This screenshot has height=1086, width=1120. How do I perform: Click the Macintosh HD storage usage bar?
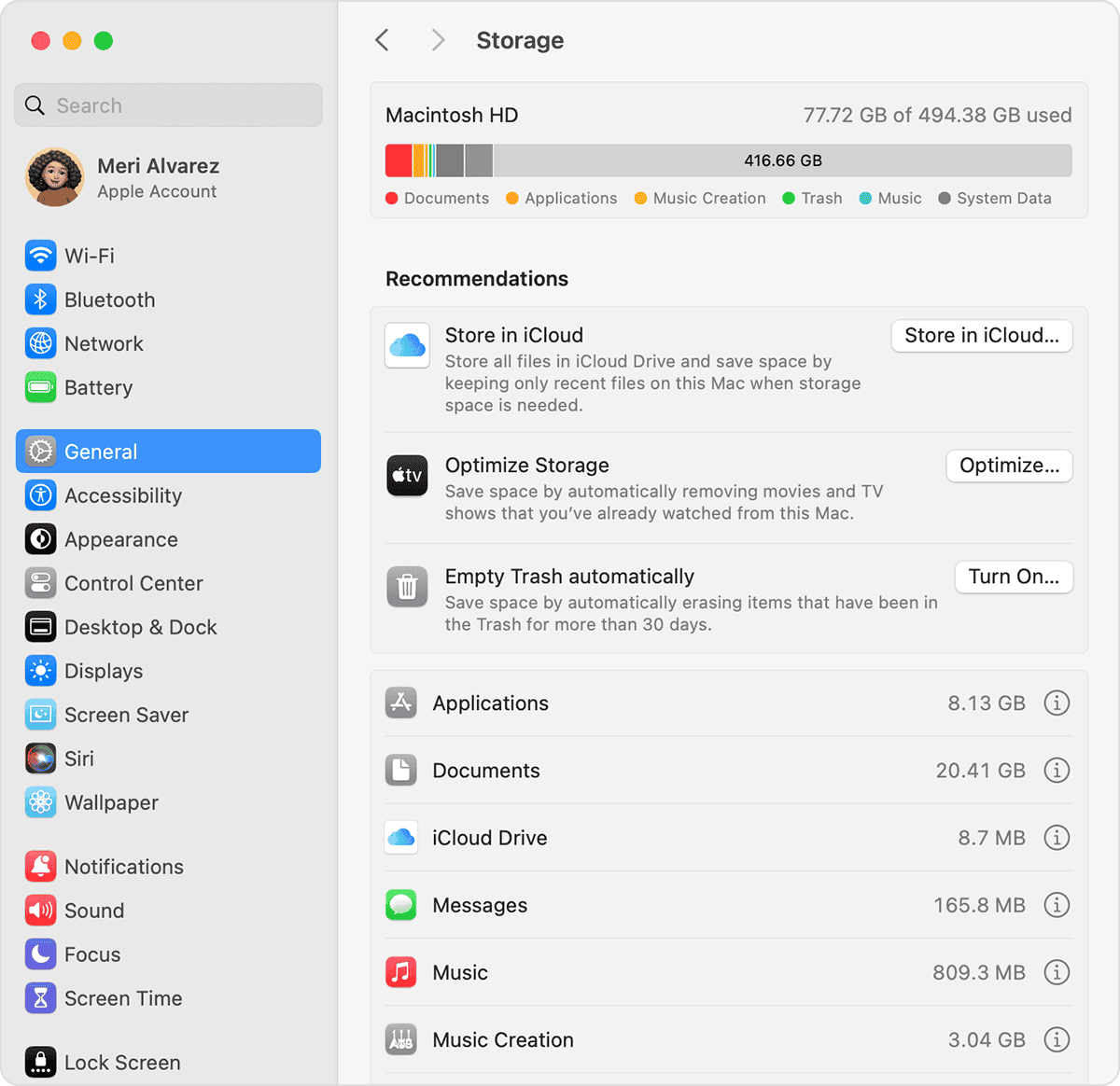728,160
